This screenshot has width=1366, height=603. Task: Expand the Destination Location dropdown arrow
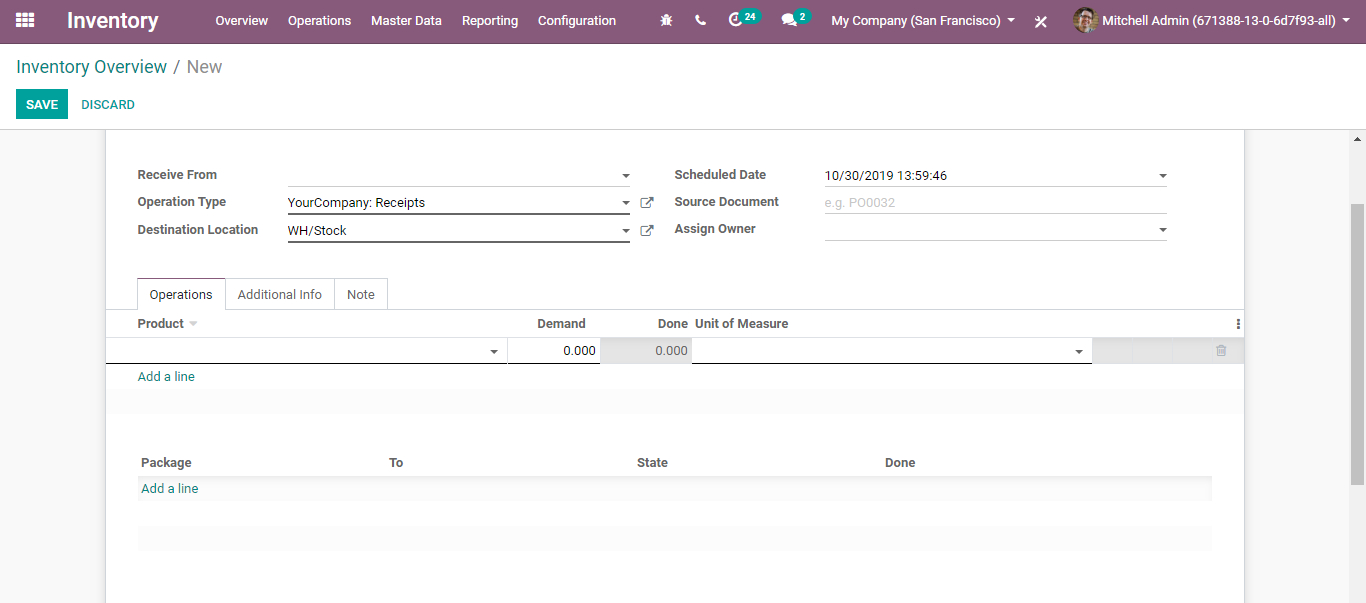[x=626, y=231]
